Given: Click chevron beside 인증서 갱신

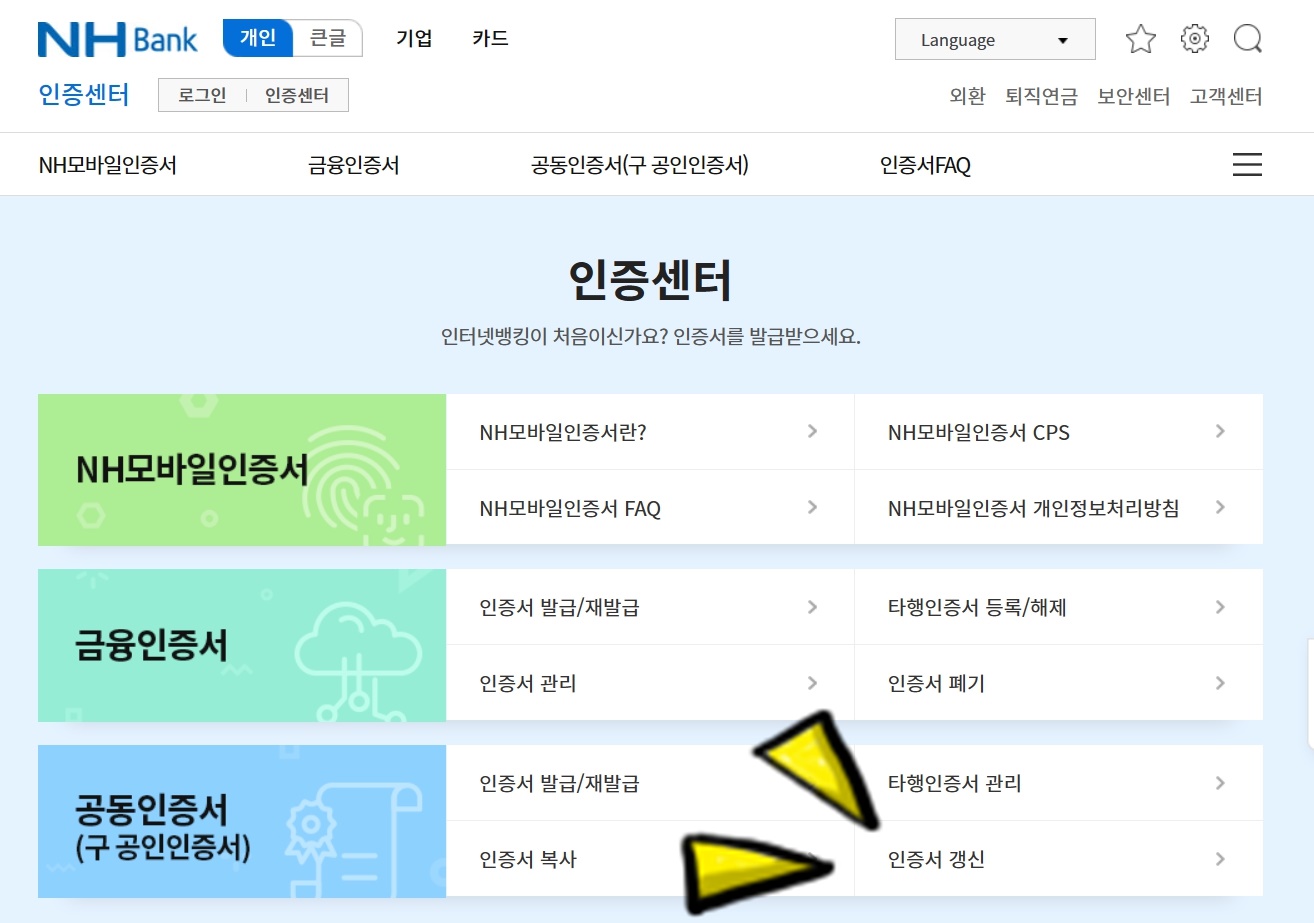Looking at the screenshot, I should click(1220, 859).
